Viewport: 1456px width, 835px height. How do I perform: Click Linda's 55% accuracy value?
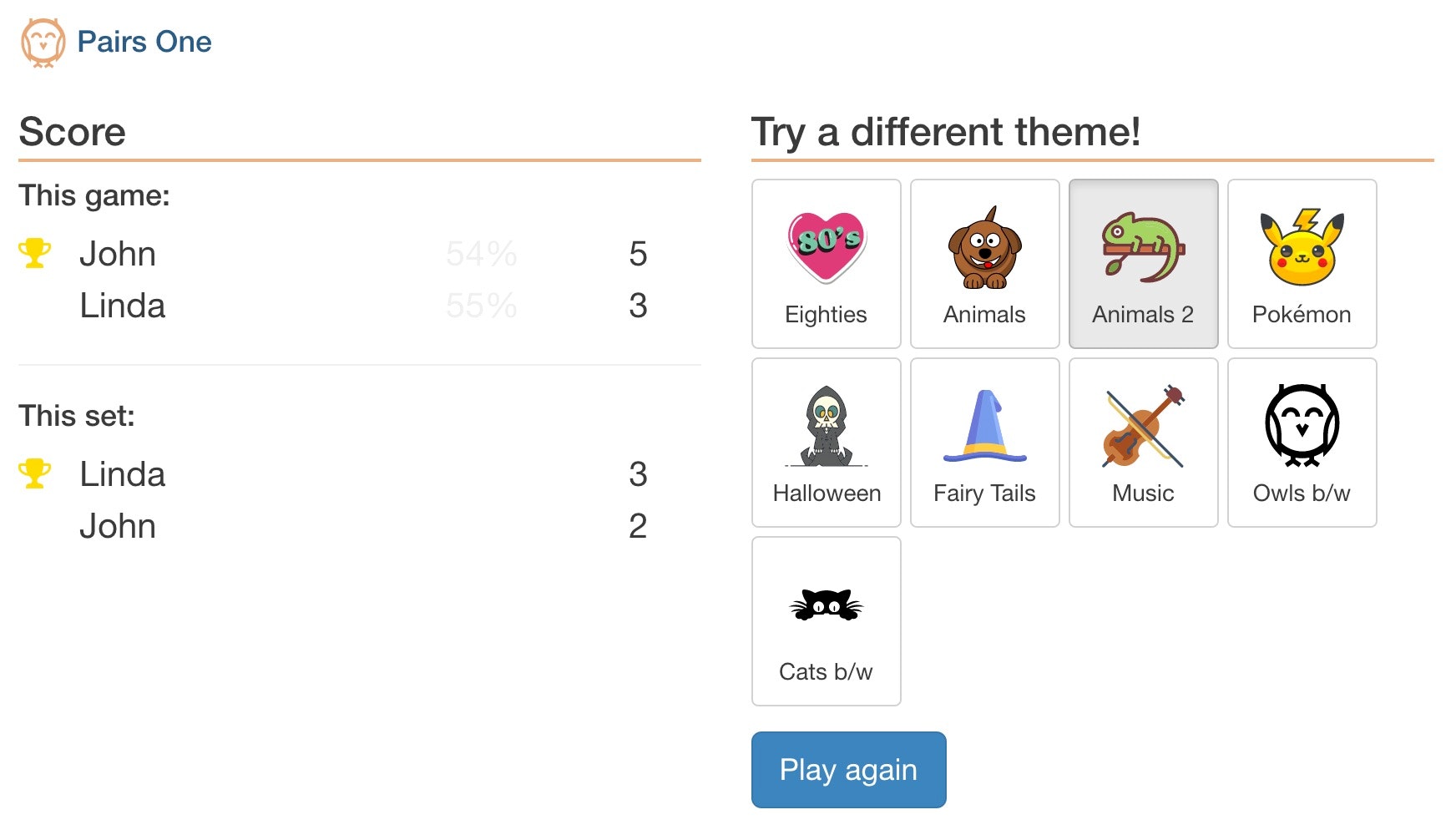(481, 306)
